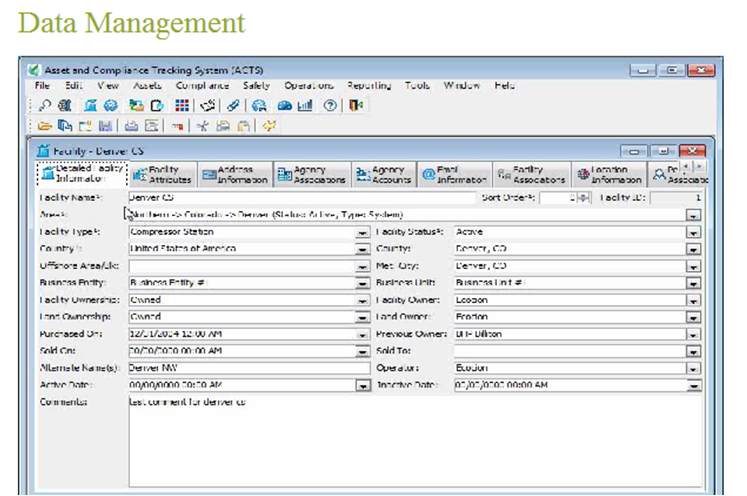Open the Operator dropdown list
The height and width of the screenshot is (496, 747).
point(692,368)
